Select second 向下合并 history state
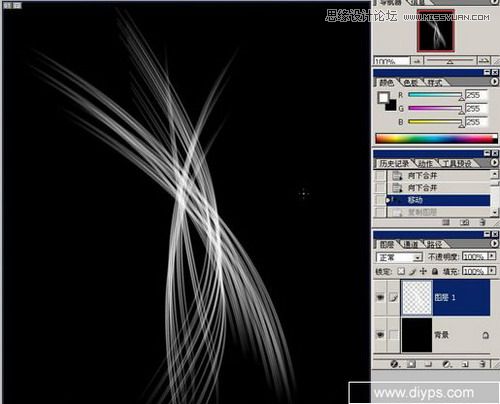 tap(438, 188)
